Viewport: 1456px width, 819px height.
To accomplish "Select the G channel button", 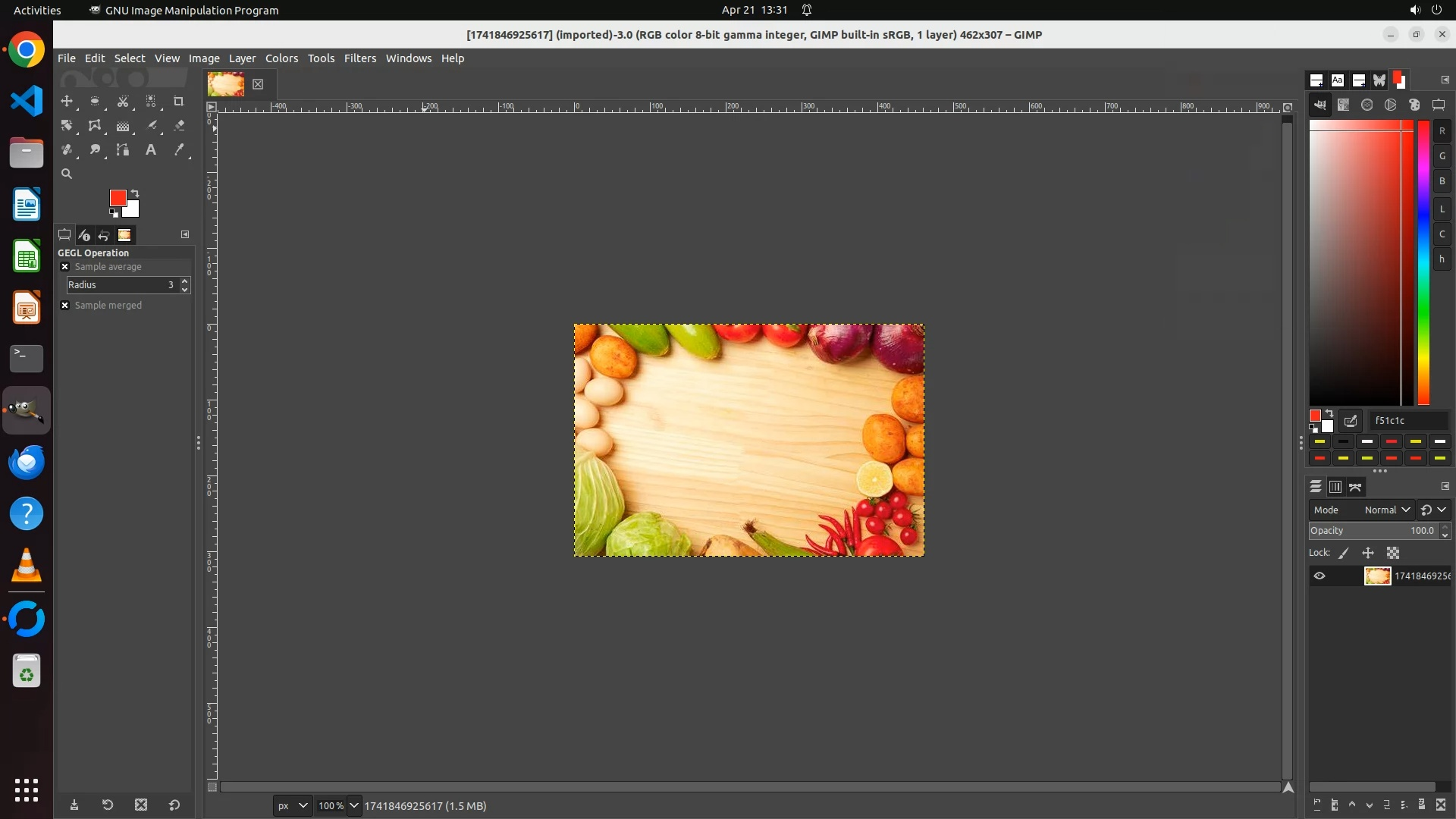I will click(x=1442, y=156).
